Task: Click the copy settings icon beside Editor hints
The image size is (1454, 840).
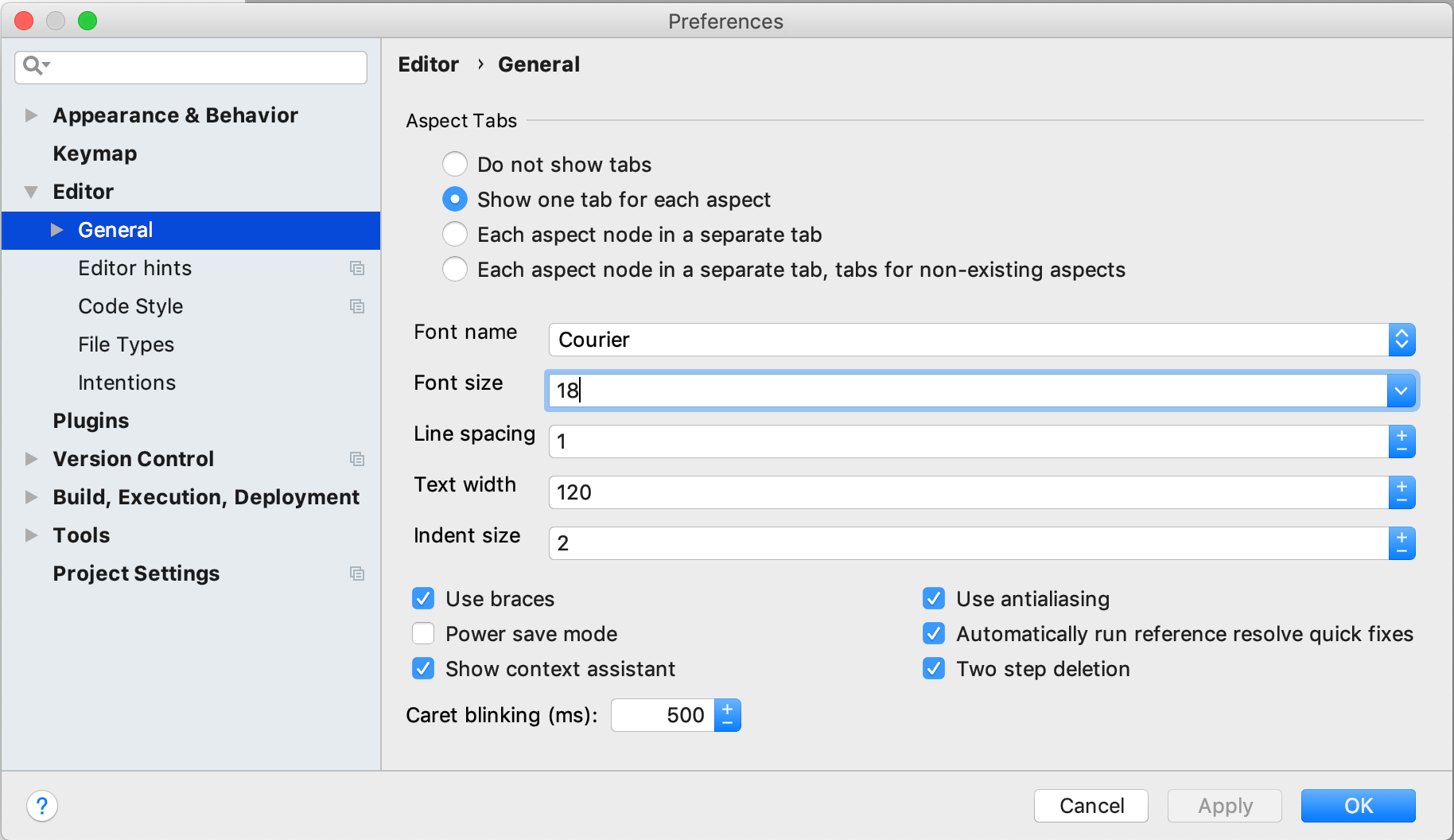Action: [357, 268]
